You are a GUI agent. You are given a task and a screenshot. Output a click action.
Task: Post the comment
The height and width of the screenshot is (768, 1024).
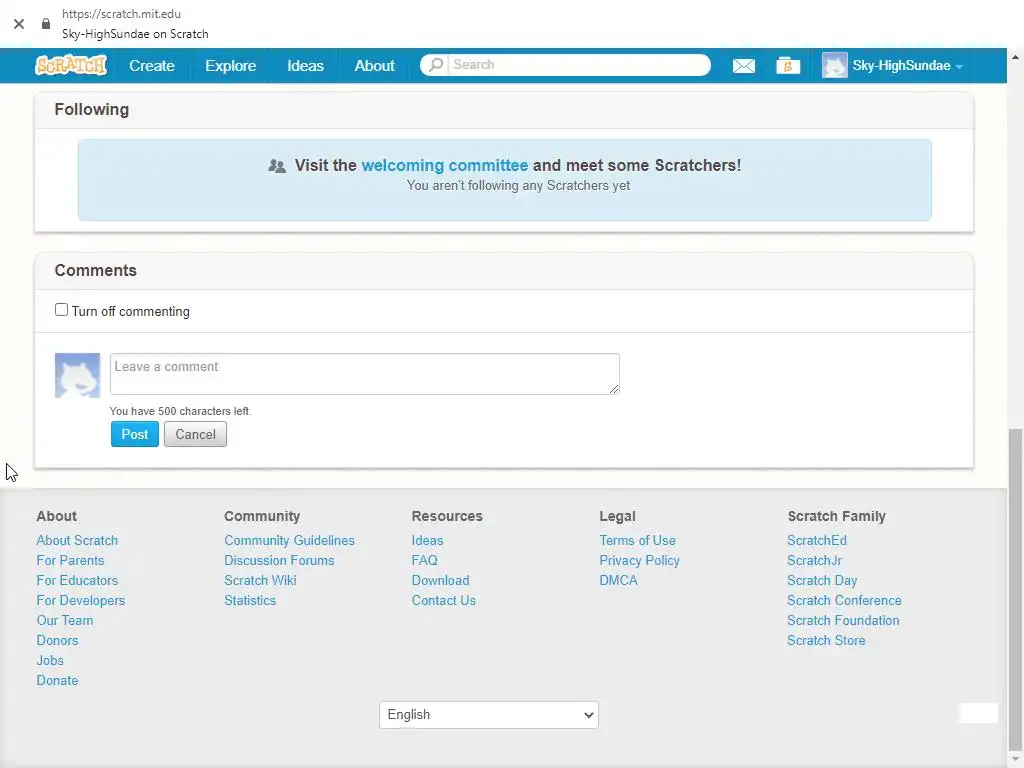[135, 434]
